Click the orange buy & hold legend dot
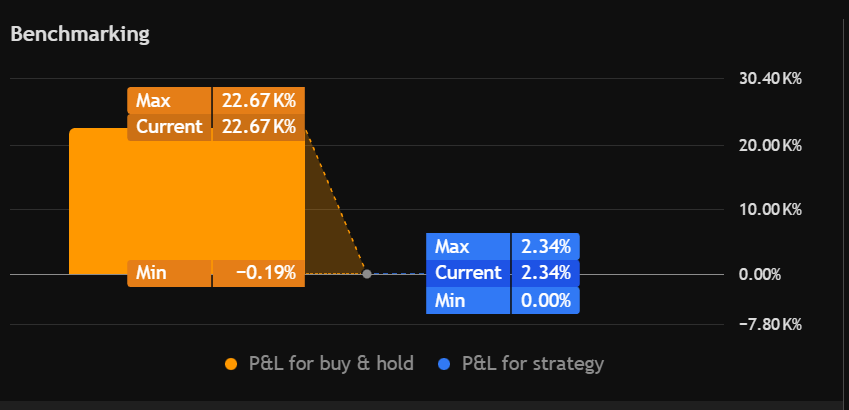 (x=232, y=364)
